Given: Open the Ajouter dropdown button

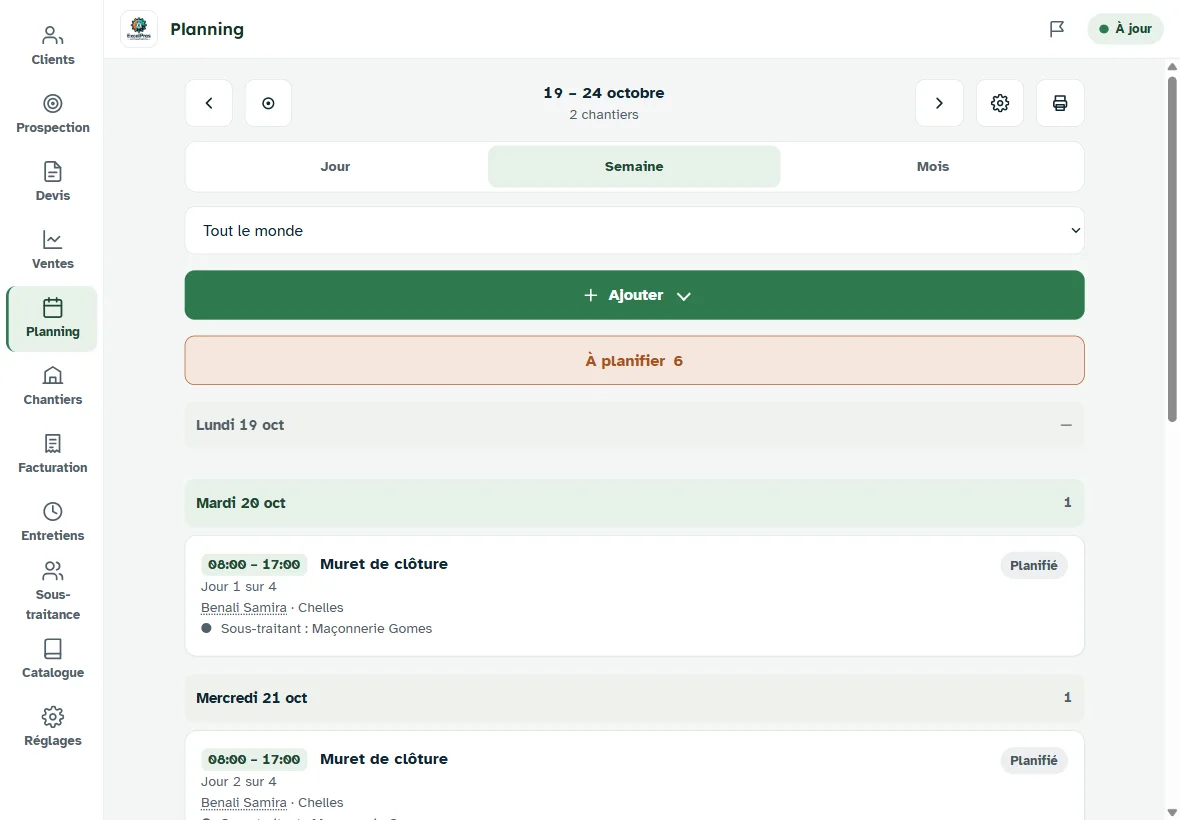Looking at the screenshot, I should [x=634, y=295].
